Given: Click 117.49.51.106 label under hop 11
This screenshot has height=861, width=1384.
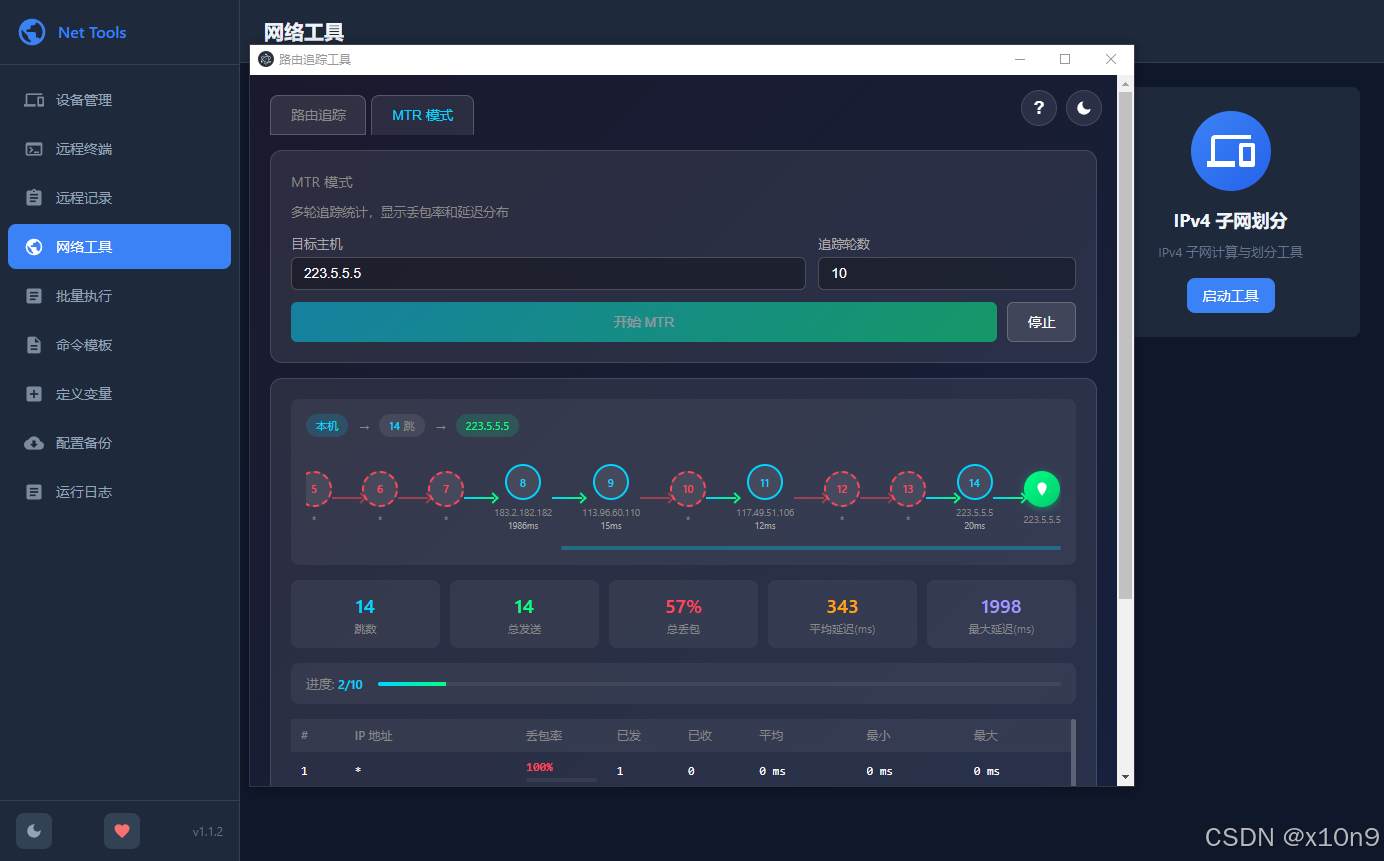Looking at the screenshot, I should 765,513.
